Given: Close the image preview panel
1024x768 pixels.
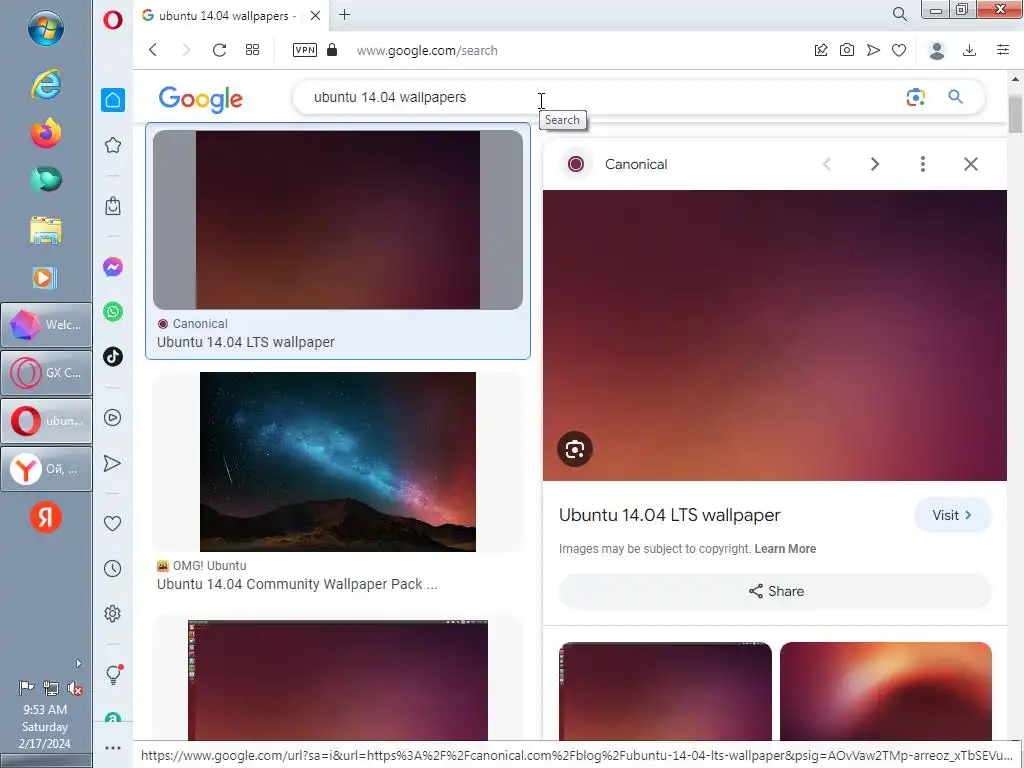Looking at the screenshot, I should [971, 164].
